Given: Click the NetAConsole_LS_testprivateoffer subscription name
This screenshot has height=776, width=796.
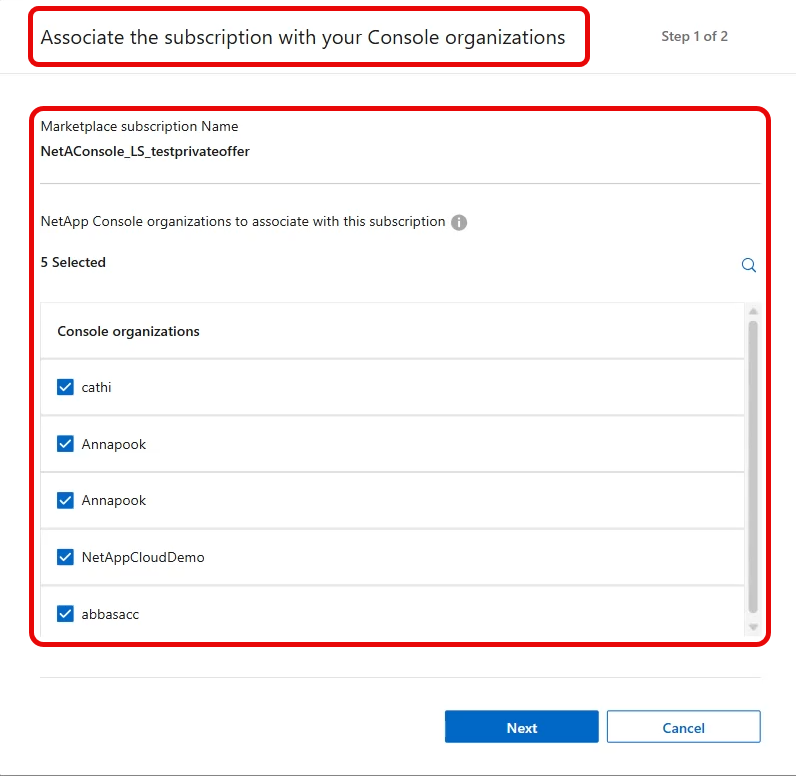Looking at the screenshot, I should coord(145,151).
